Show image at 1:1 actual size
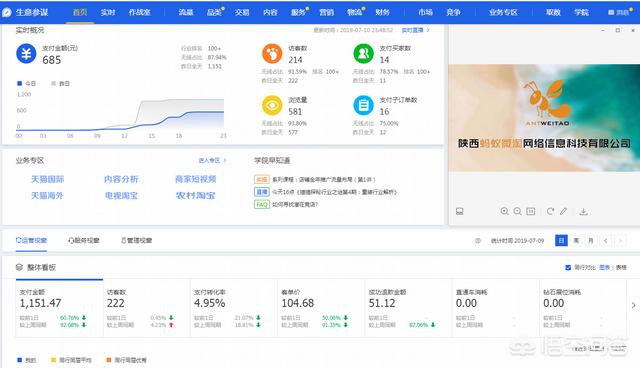The height and width of the screenshot is (368, 640). coord(531,211)
